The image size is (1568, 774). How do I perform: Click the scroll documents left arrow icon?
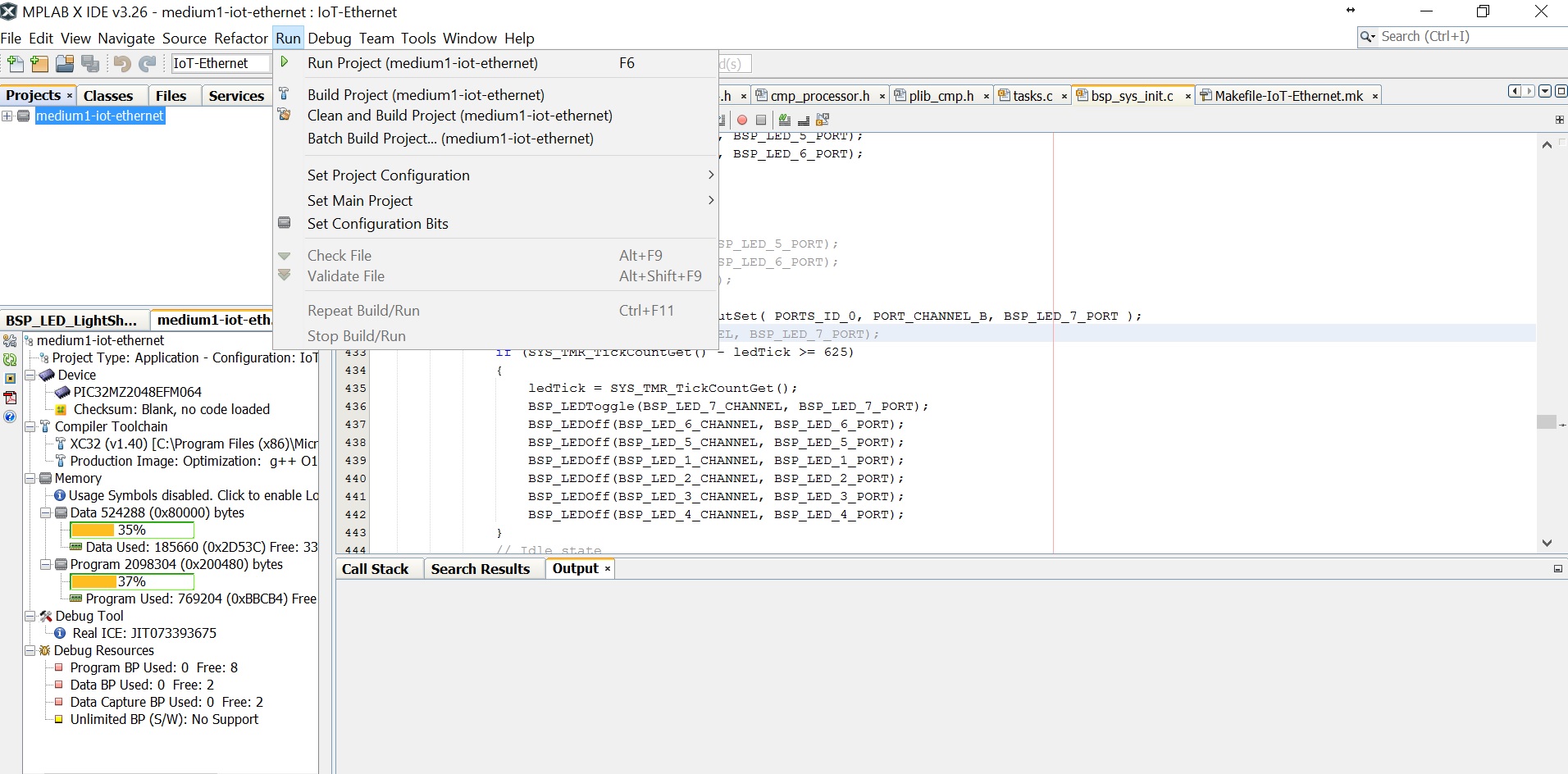point(1515,91)
